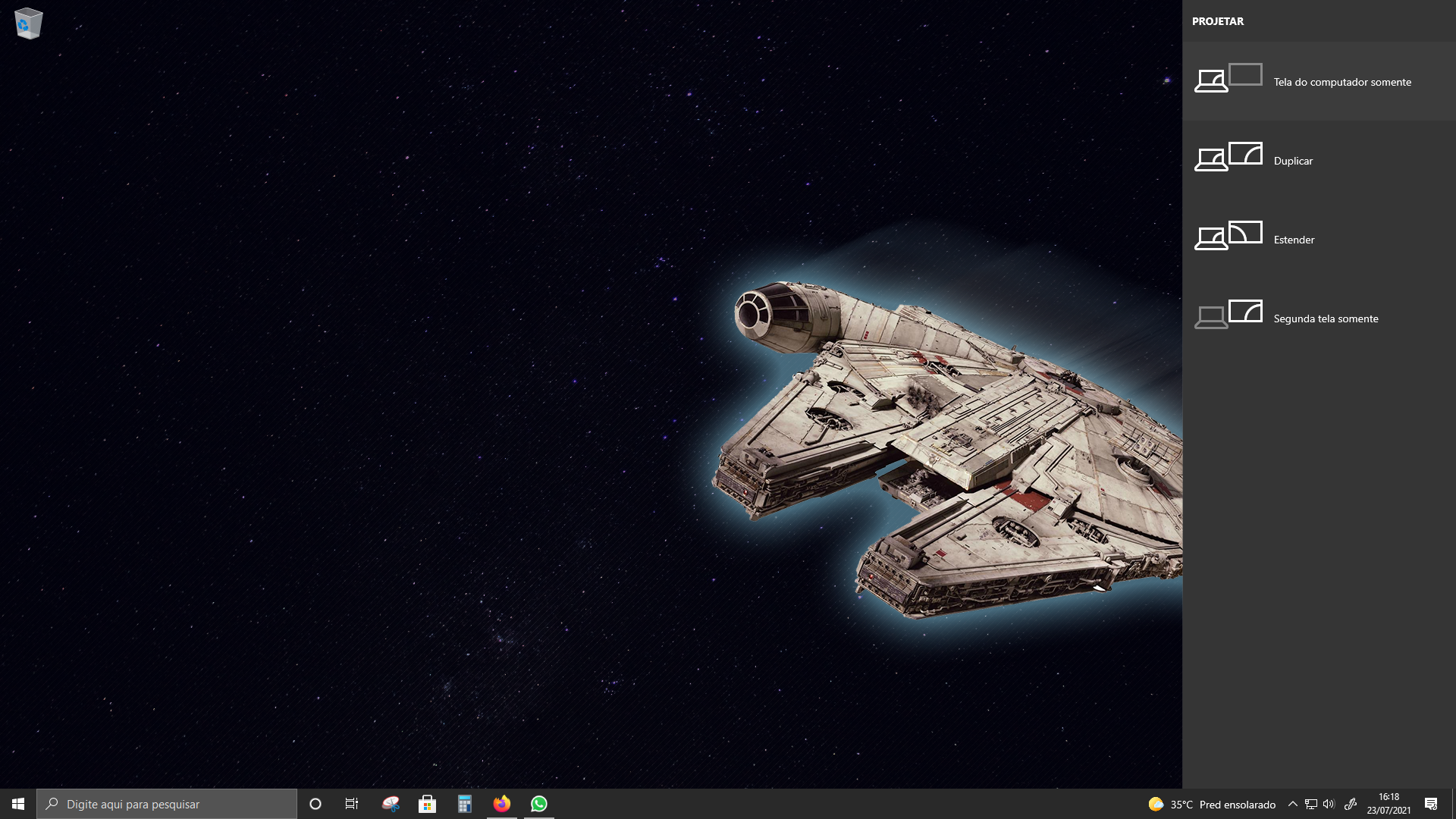1456x819 pixels.
Task: Open the clock showing 16:18
Action: pos(1389,804)
